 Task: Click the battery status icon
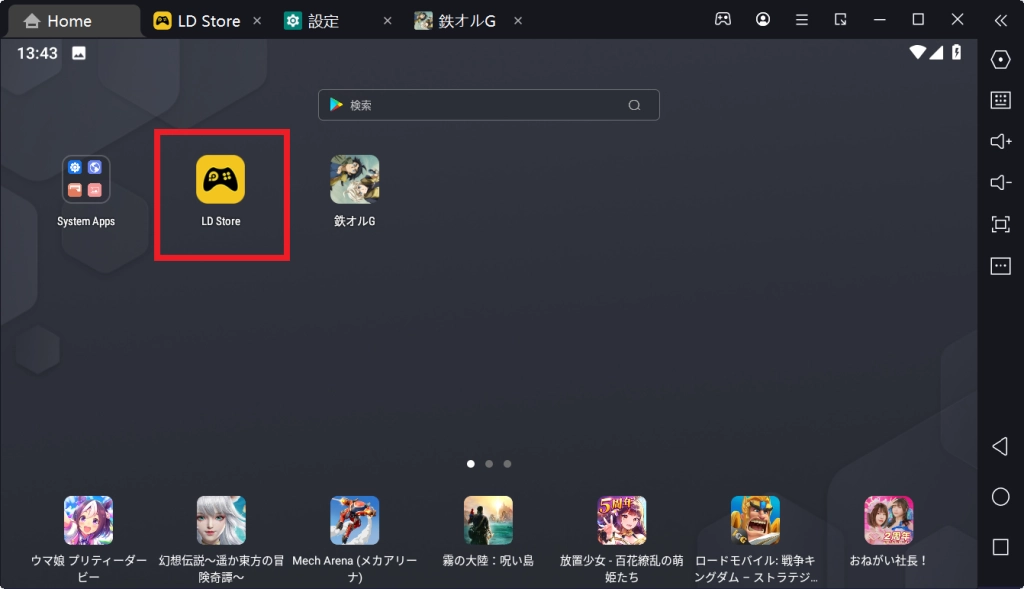click(x=957, y=52)
